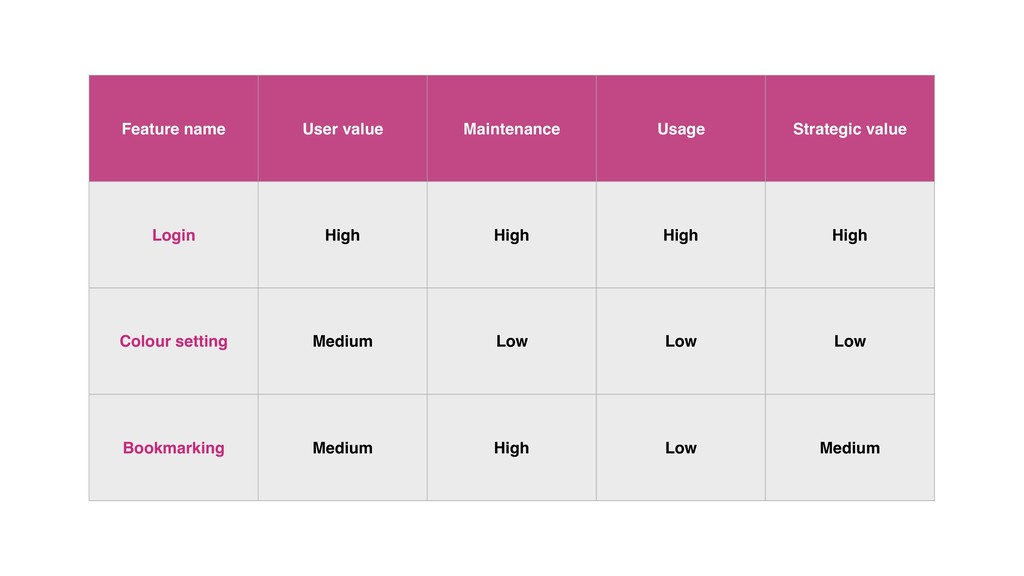
Task: Click Colour setting's Strategic value Low cell
Action: tap(849, 341)
